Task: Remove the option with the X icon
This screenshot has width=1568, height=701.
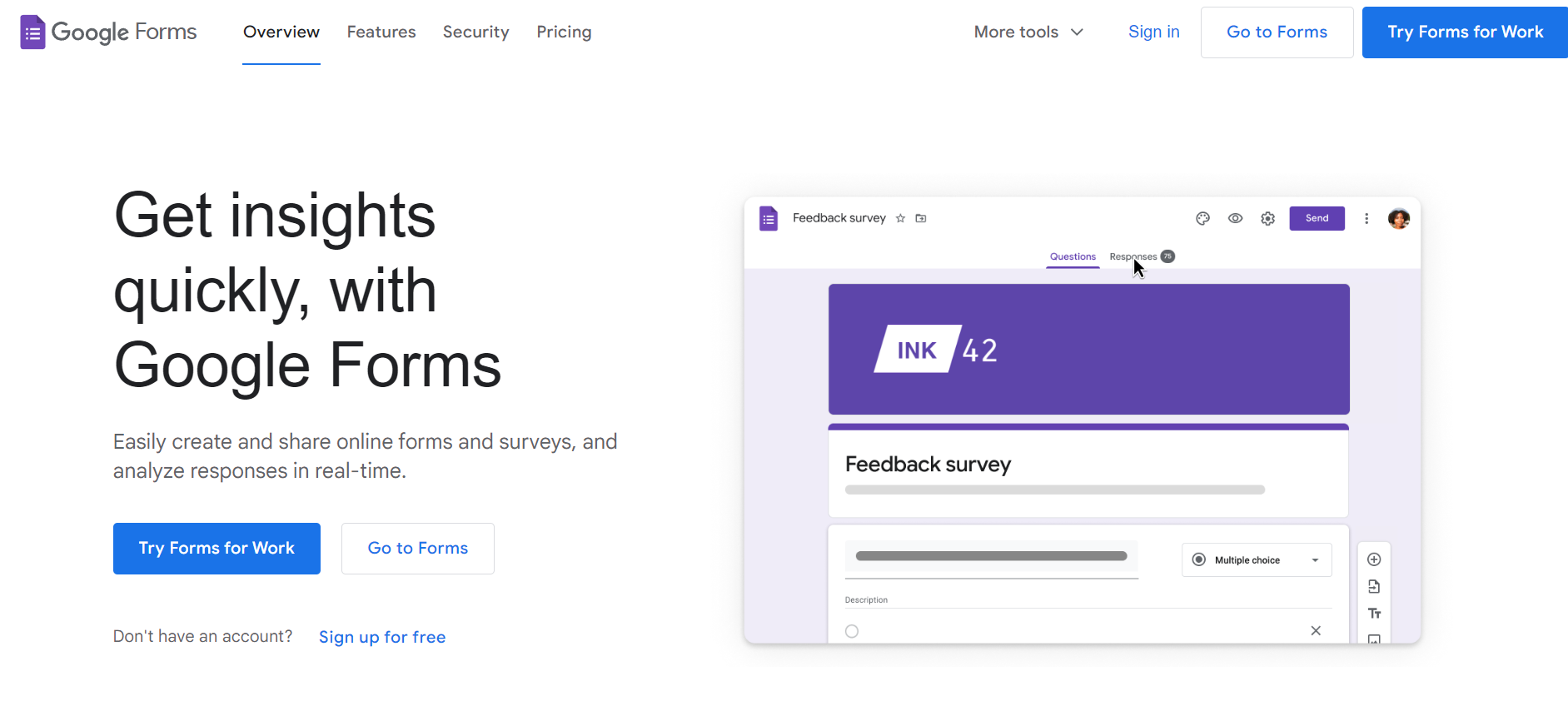Action: pyautogui.click(x=1316, y=630)
